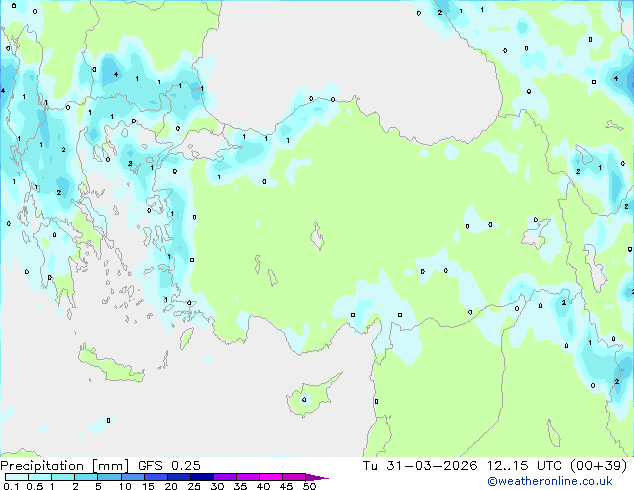This screenshot has width=634, height=490.
Task: Click the 1–2 mm legend color swatch
Action: click(63, 477)
